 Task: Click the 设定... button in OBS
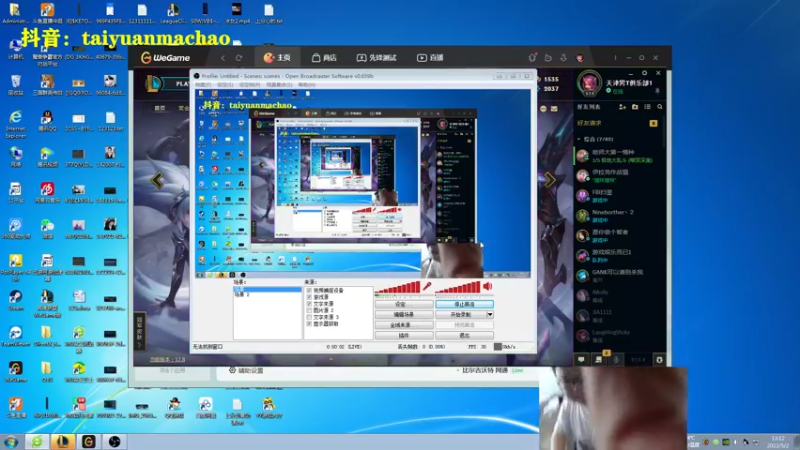pyautogui.click(x=404, y=305)
